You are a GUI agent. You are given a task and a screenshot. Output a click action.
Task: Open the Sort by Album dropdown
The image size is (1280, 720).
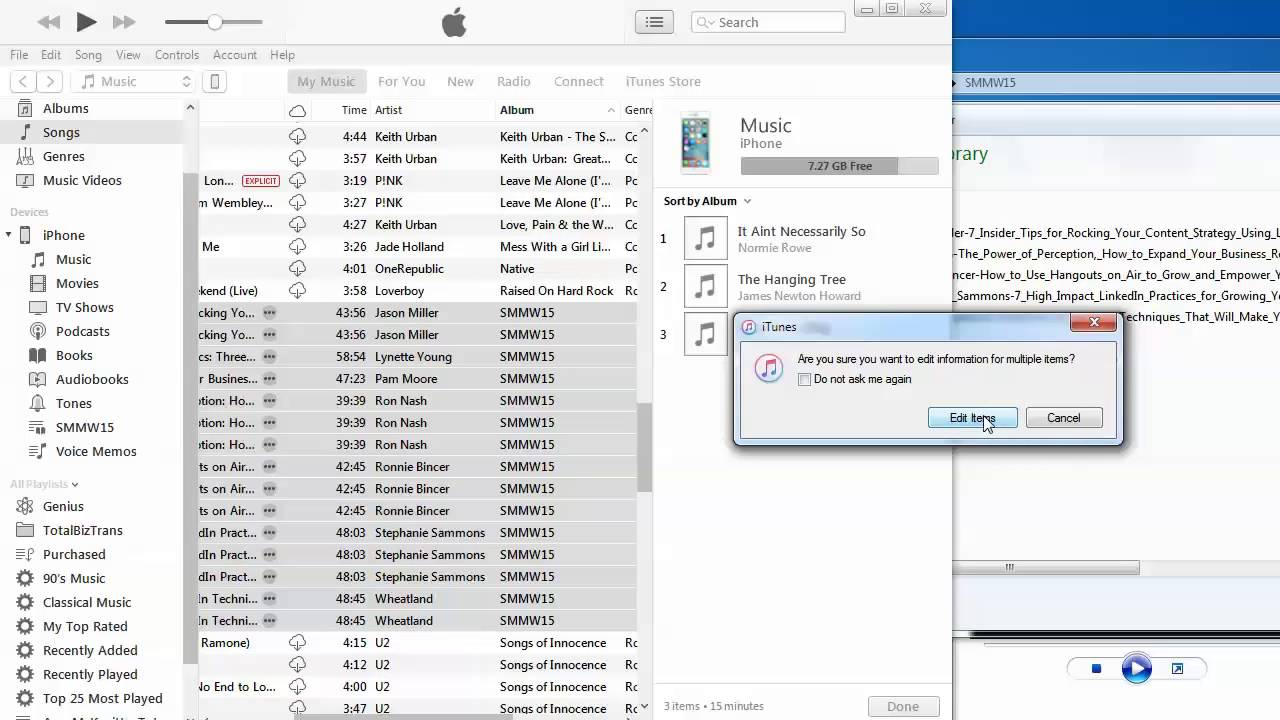(x=707, y=201)
